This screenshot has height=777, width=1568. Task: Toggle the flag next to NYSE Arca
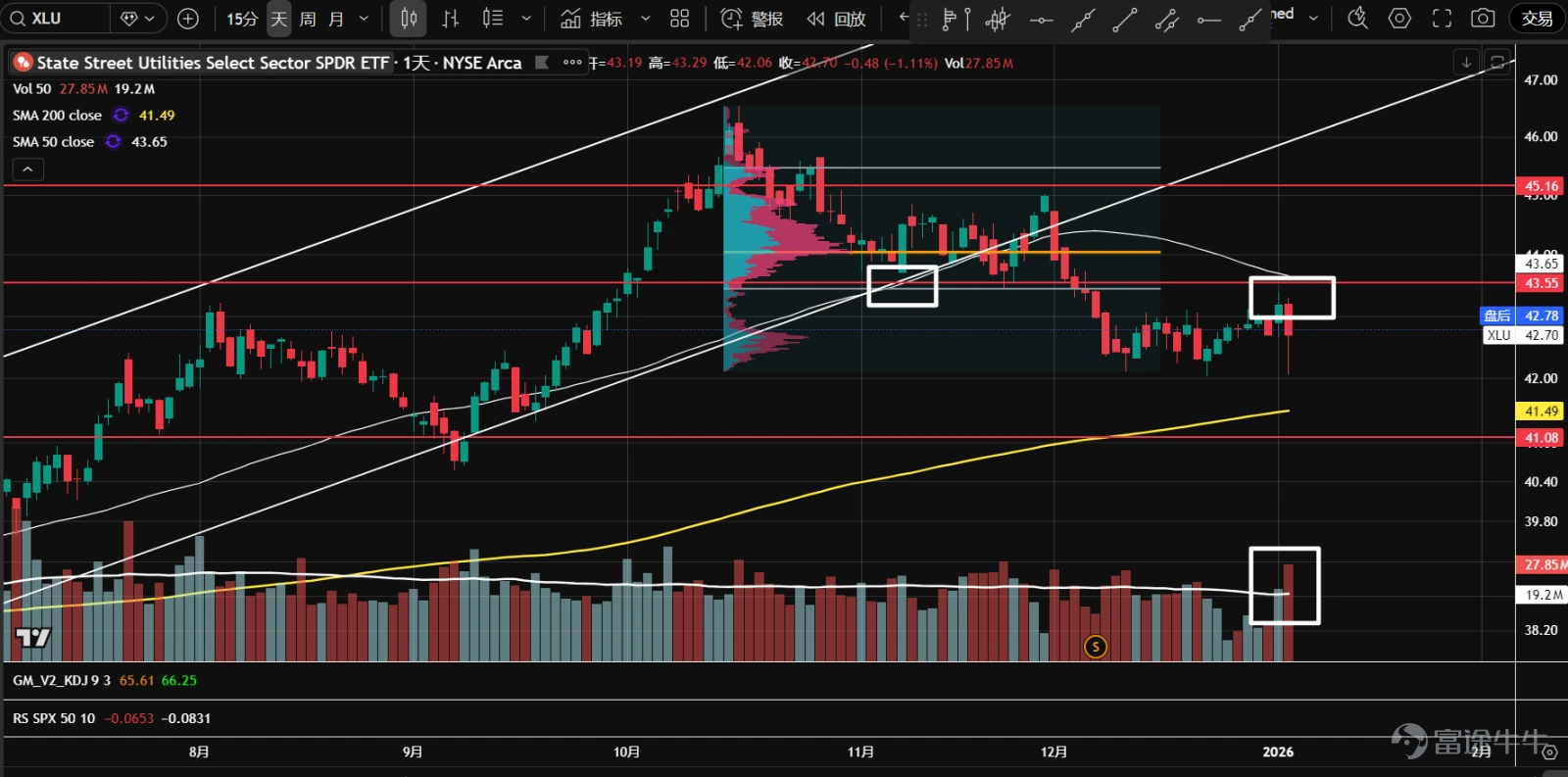click(541, 63)
